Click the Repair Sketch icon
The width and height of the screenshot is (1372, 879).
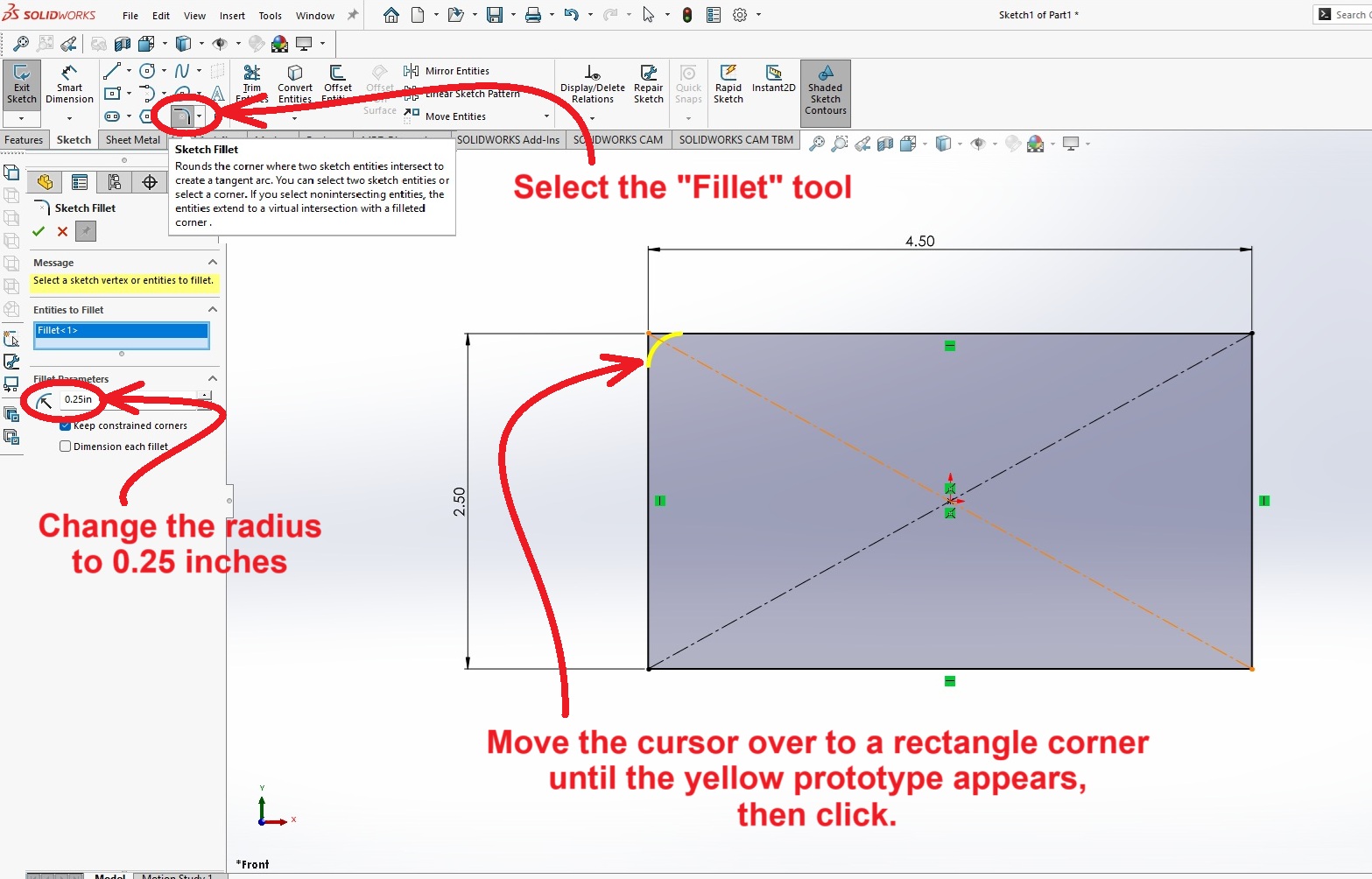648,84
